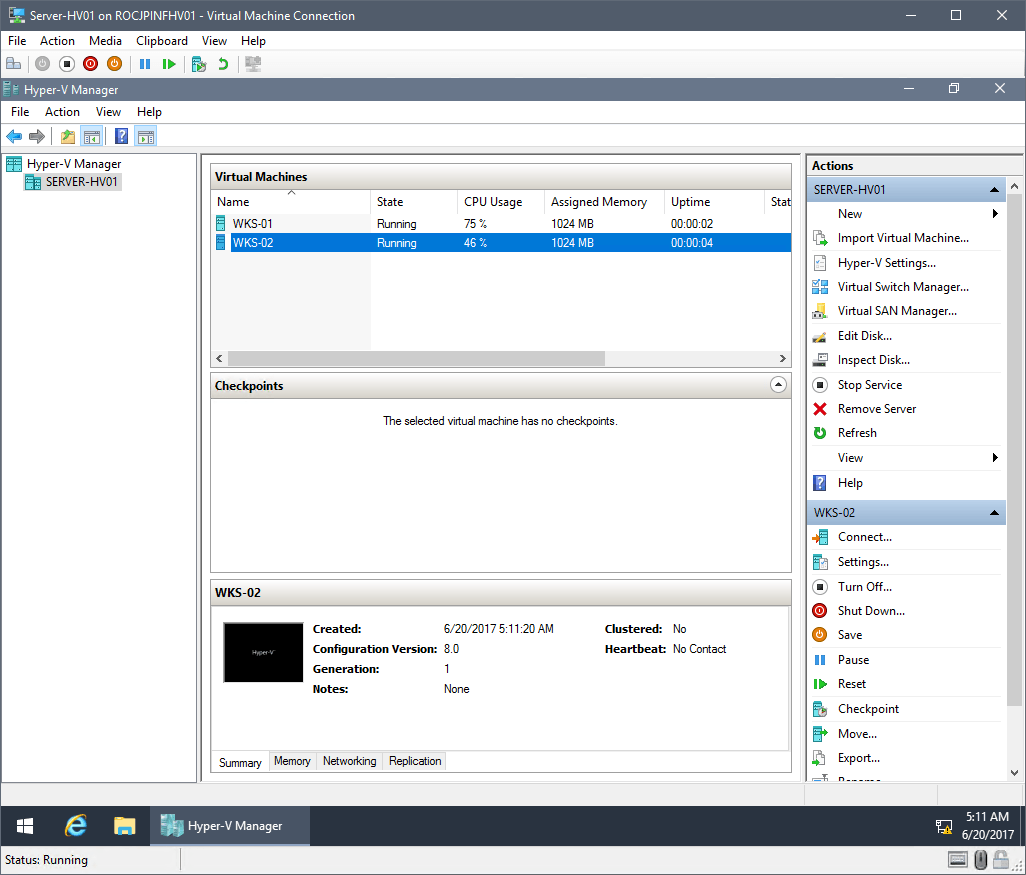Open Virtual SAN Manager

pyautogui.click(x=897, y=311)
